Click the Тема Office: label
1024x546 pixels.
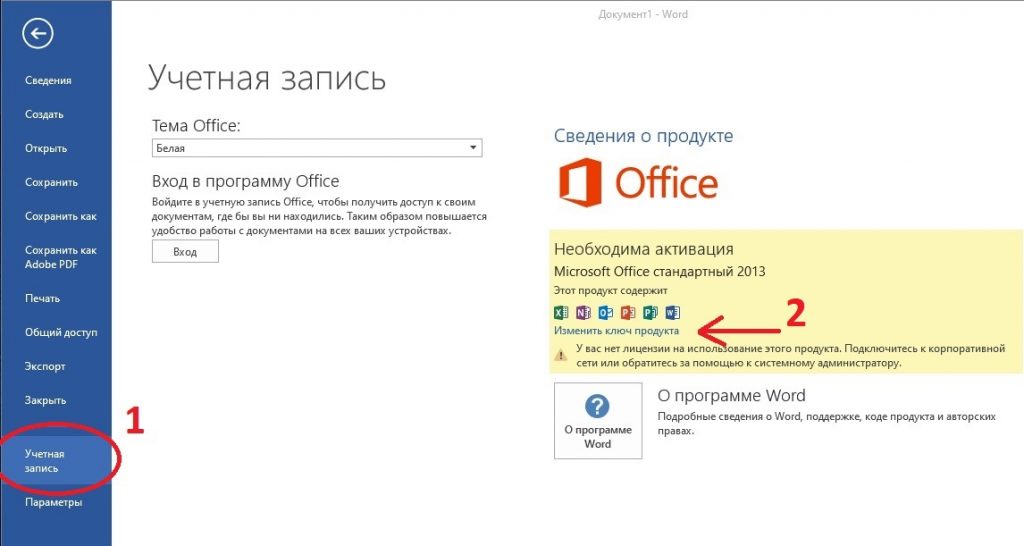click(196, 125)
